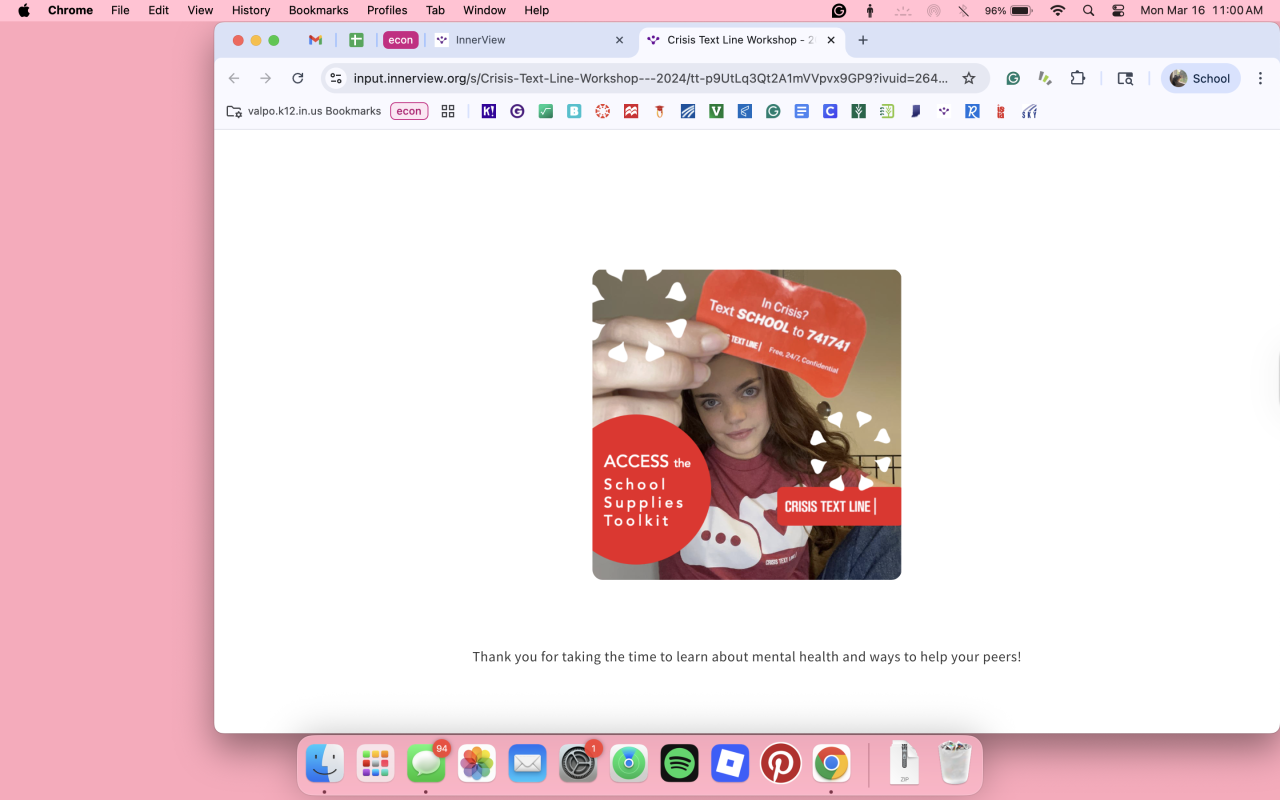Viewport: 1280px width, 800px height.
Task: Open Find My from the Dock
Action: click(x=629, y=764)
